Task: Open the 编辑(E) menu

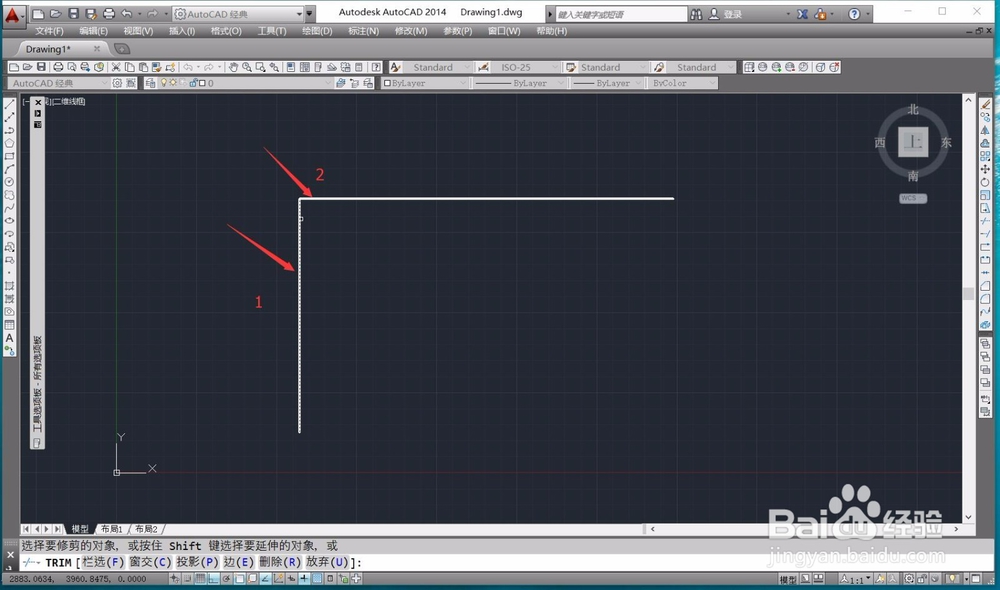Action: click(93, 31)
